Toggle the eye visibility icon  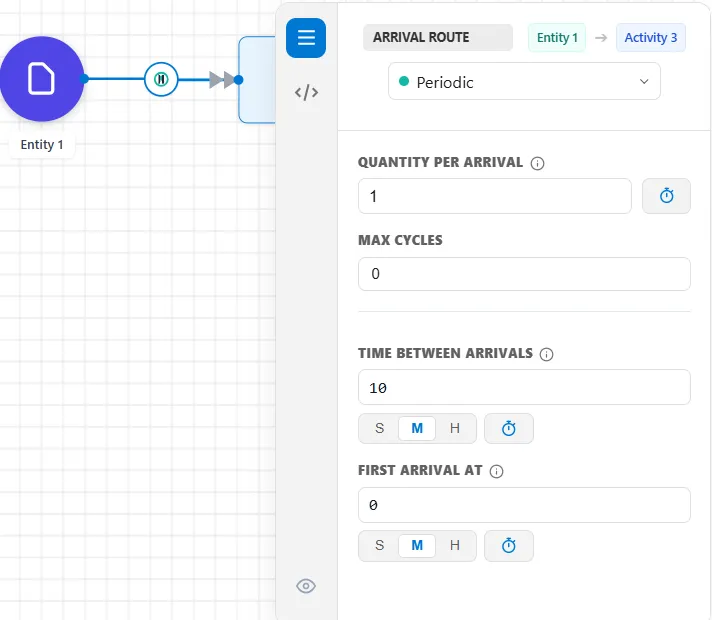306,586
